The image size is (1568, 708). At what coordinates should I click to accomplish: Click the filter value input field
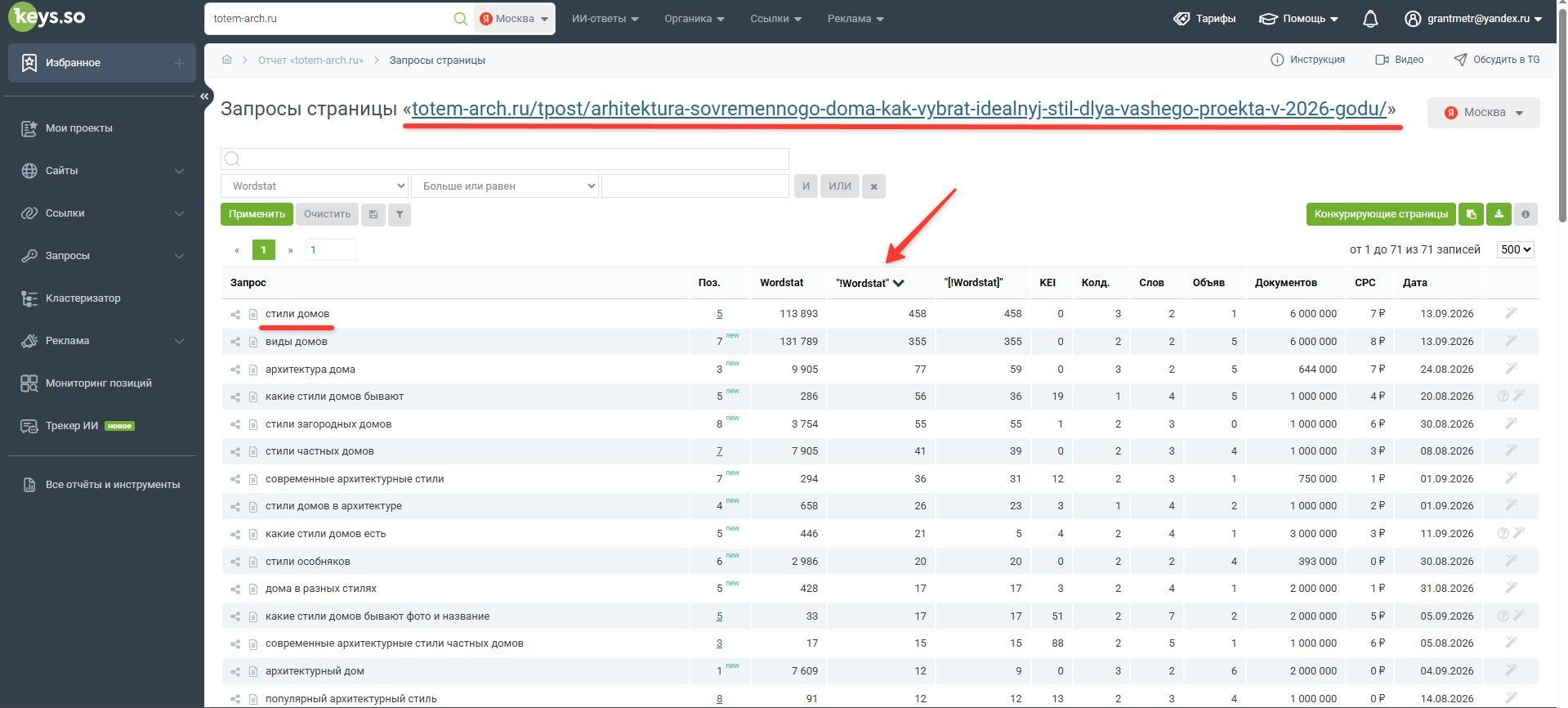pyautogui.click(x=695, y=186)
